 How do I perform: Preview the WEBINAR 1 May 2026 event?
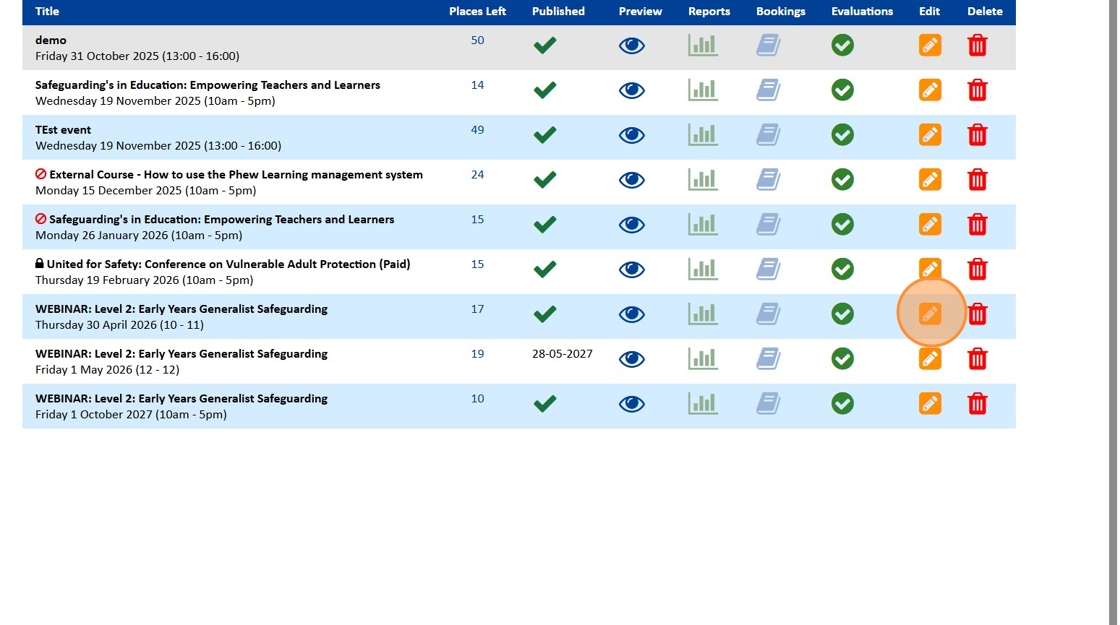click(631, 359)
